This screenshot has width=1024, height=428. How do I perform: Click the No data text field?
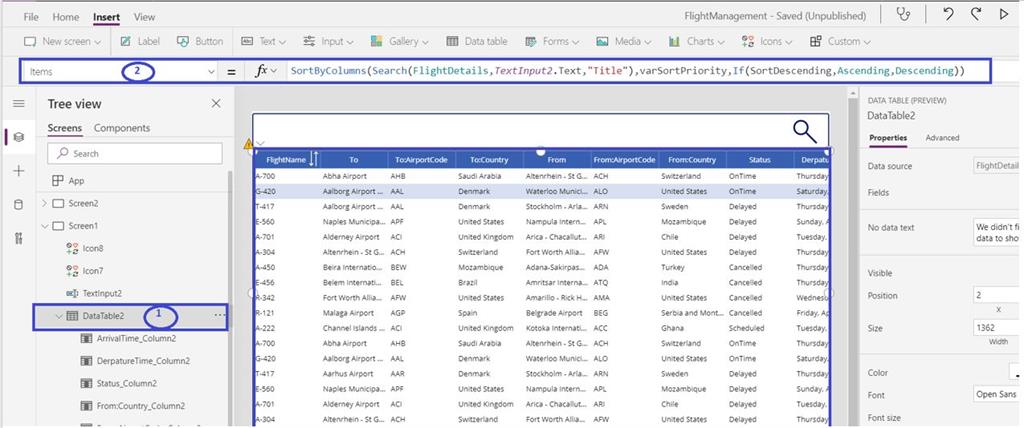pos(998,233)
